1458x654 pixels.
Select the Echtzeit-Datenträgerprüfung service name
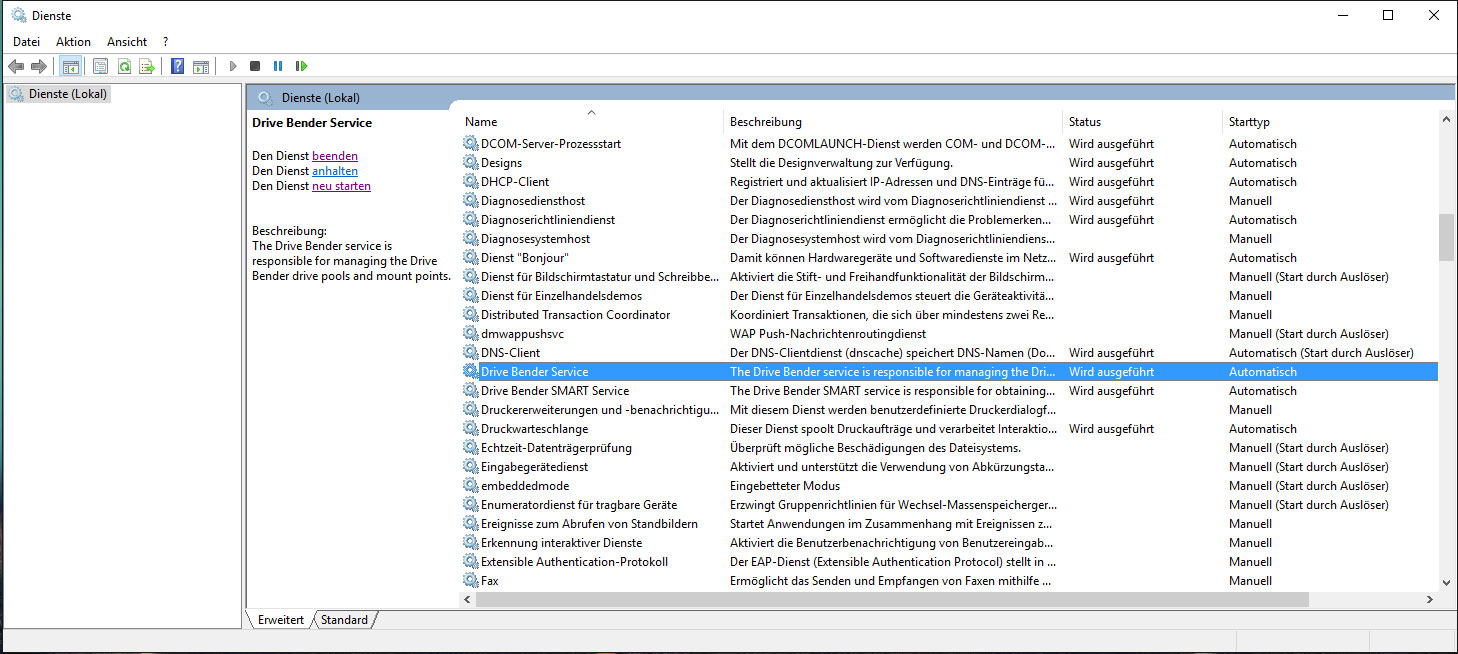click(x=556, y=447)
